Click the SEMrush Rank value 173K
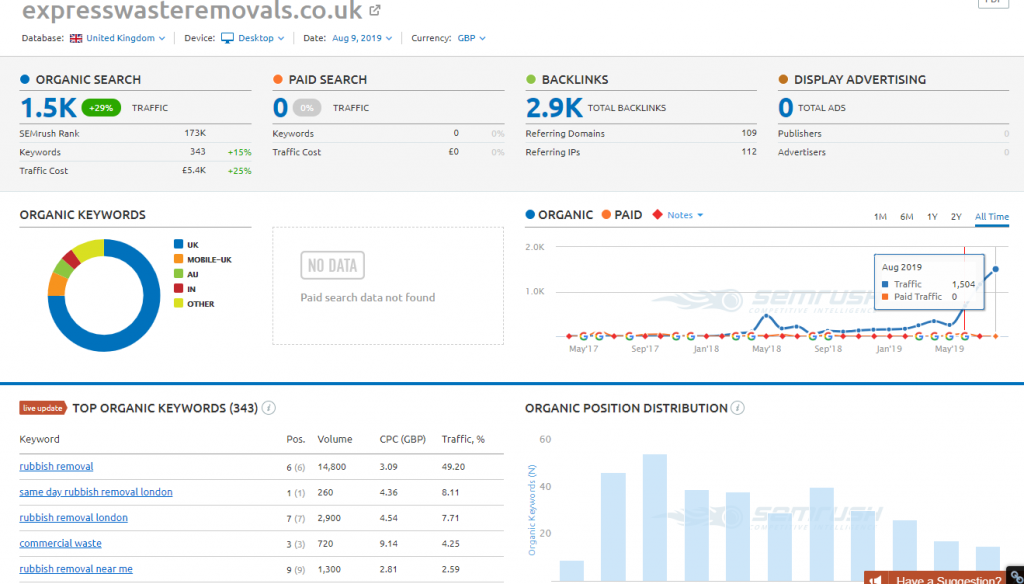This screenshot has height=584, width=1024. [x=195, y=133]
